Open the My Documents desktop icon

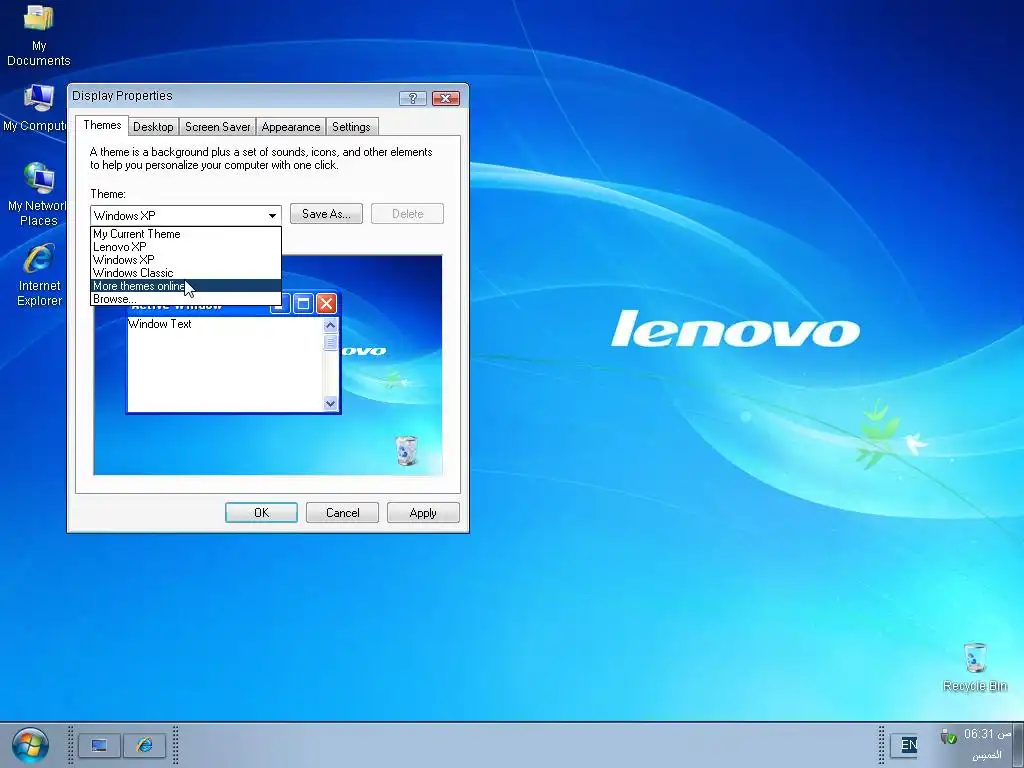(39, 35)
